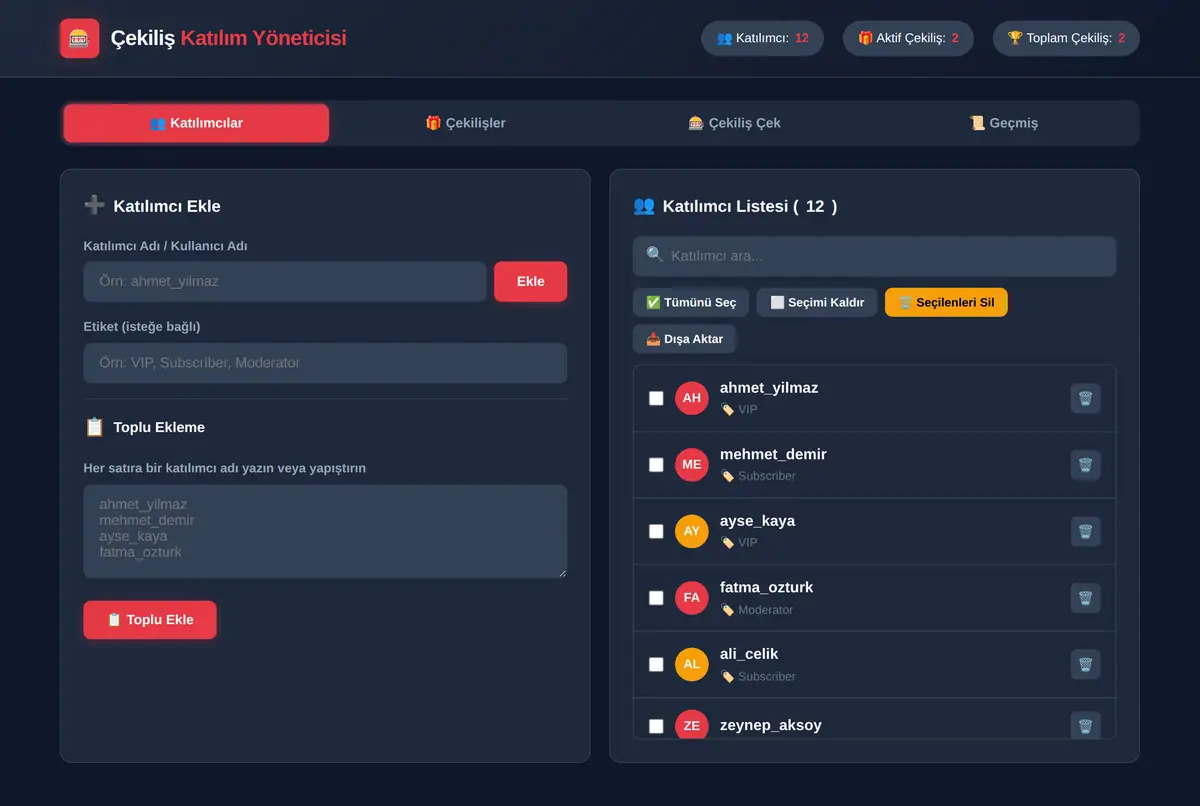This screenshot has height=806, width=1200.
Task: Click the Toplam Çekiliş: 2 badge
Action: coord(1066,38)
